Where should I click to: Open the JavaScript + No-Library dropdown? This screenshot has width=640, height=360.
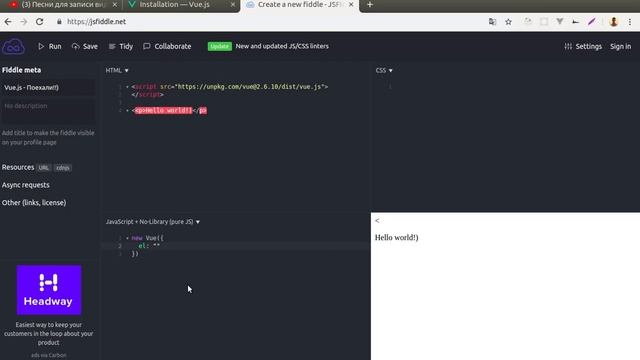153,222
